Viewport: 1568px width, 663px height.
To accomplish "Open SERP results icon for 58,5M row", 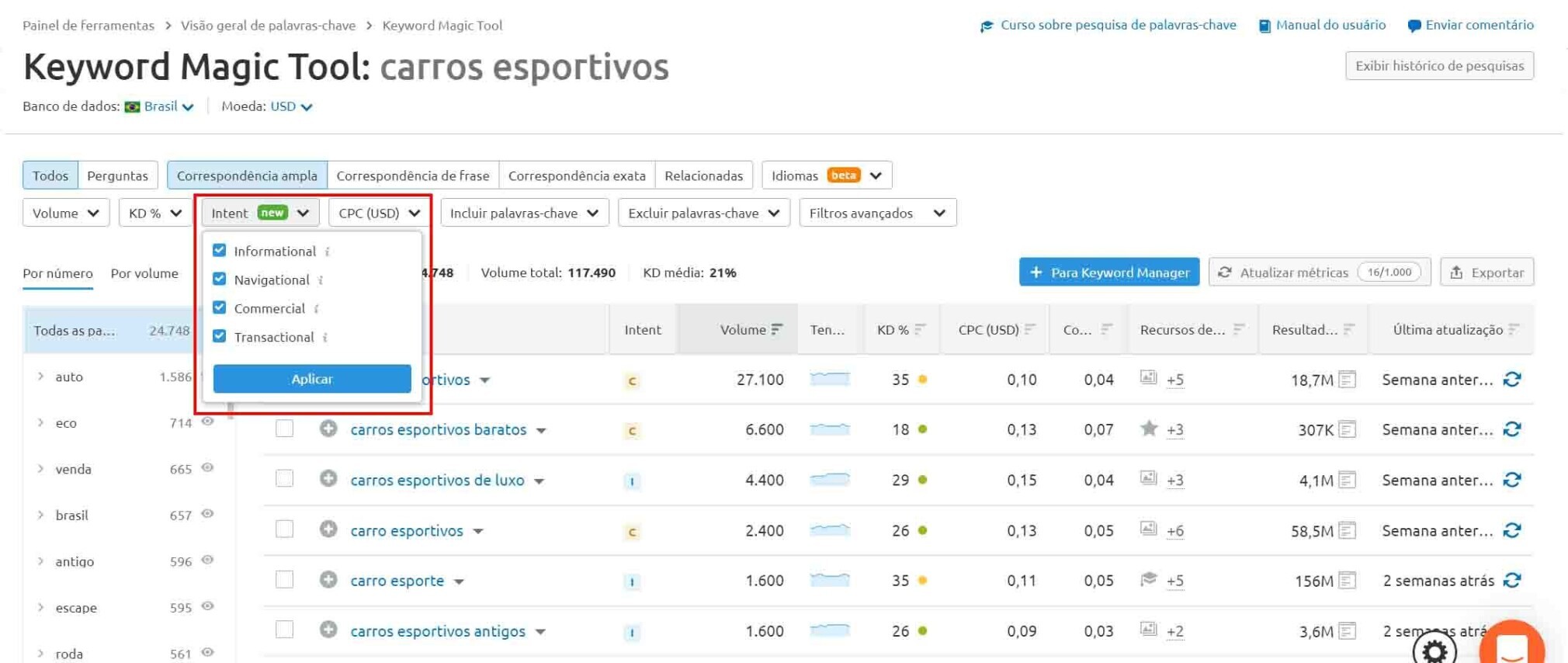I will point(1348,530).
